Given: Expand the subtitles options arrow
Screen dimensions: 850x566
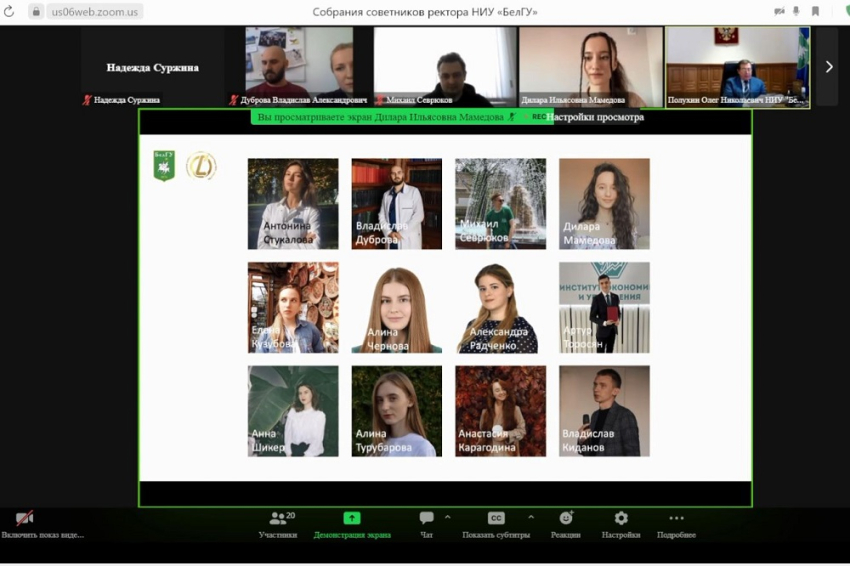Looking at the screenshot, I should 530,517.
